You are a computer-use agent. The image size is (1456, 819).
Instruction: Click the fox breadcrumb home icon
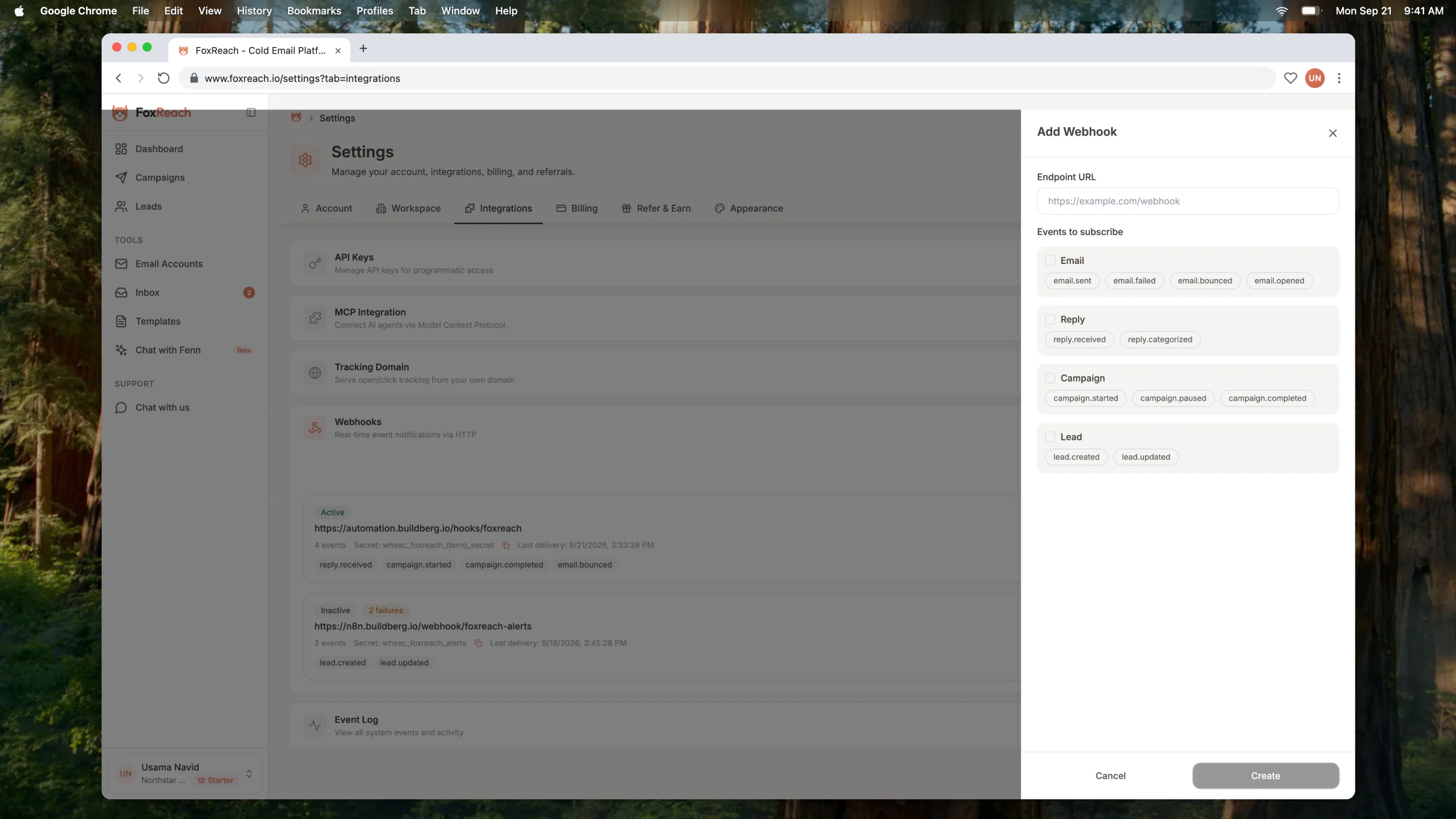(x=296, y=117)
